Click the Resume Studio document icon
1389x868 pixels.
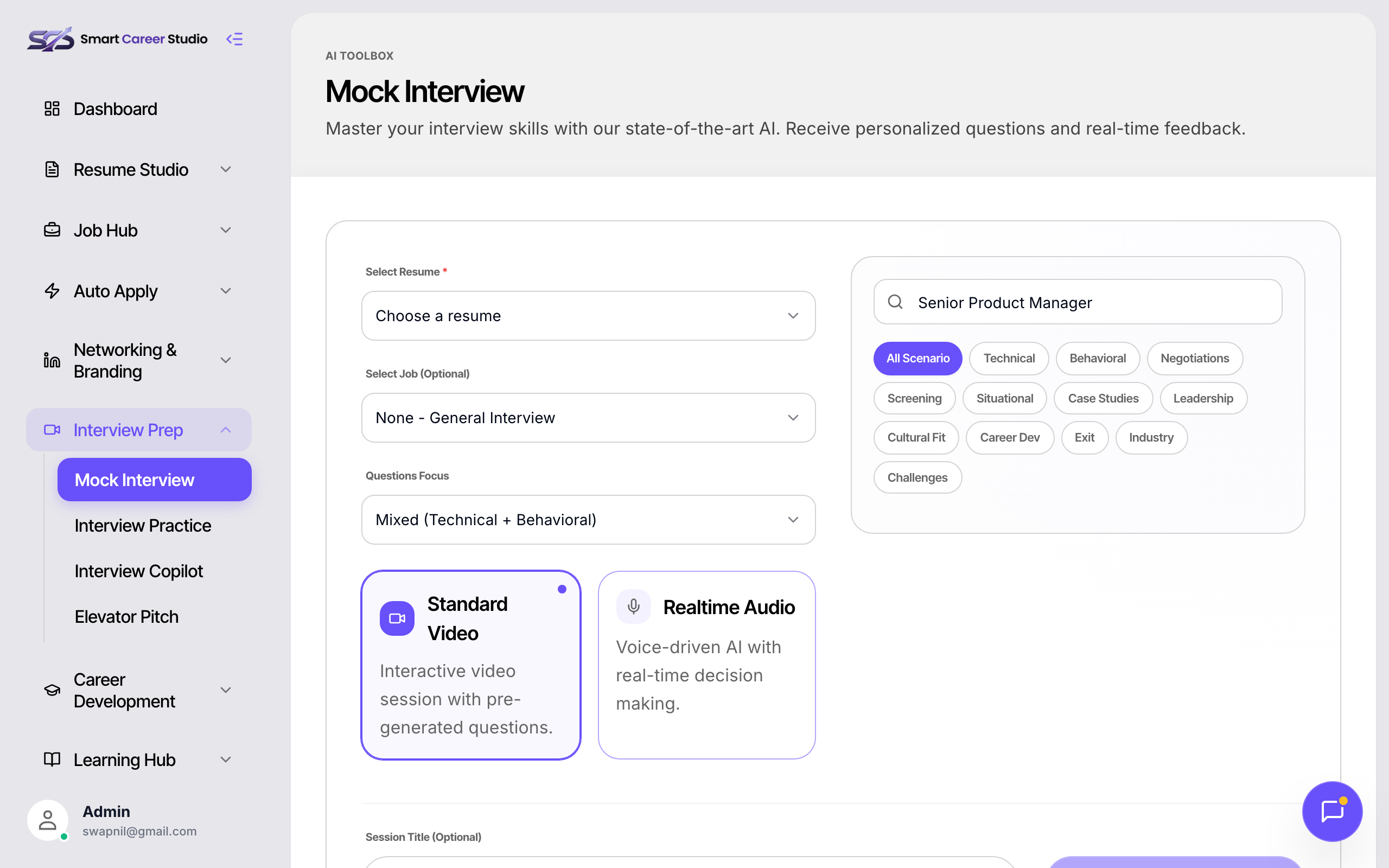click(52, 169)
